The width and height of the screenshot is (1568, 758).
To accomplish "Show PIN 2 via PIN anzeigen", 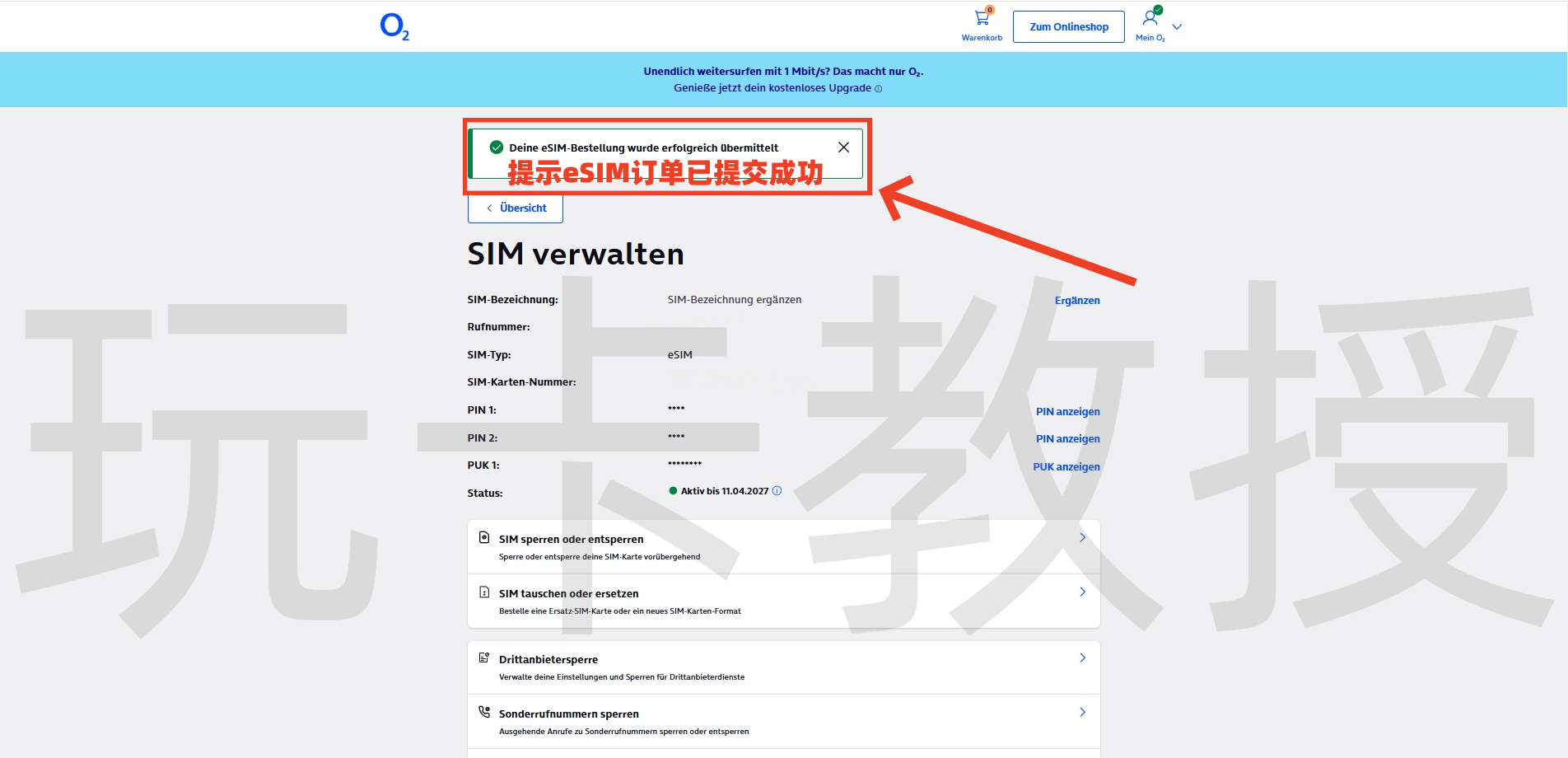I will point(1067,439).
